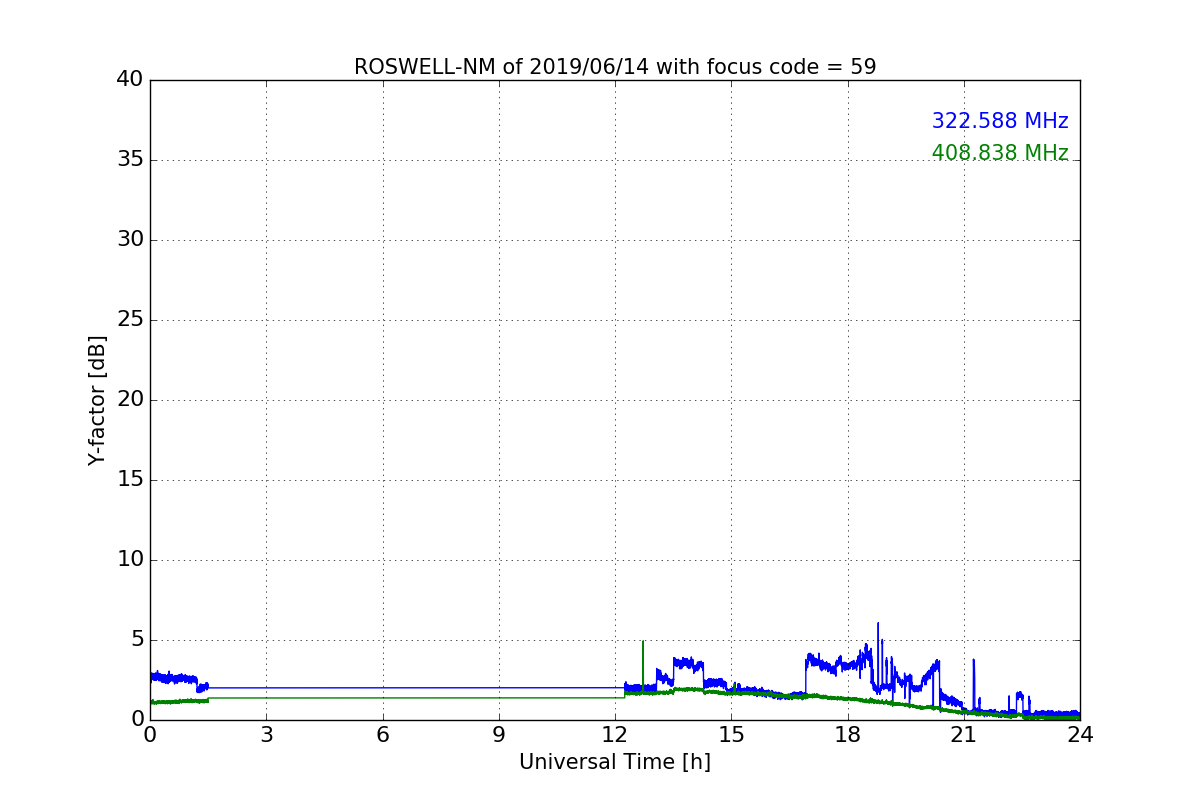Click the x-axis tick label '9'

pyautogui.click(x=499, y=735)
